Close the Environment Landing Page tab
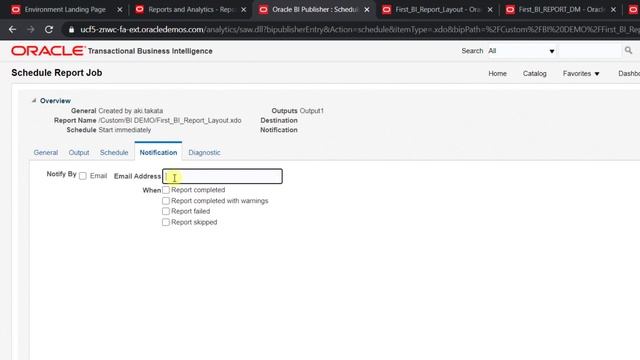This screenshot has height=360, width=640. [x=120, y=9]
